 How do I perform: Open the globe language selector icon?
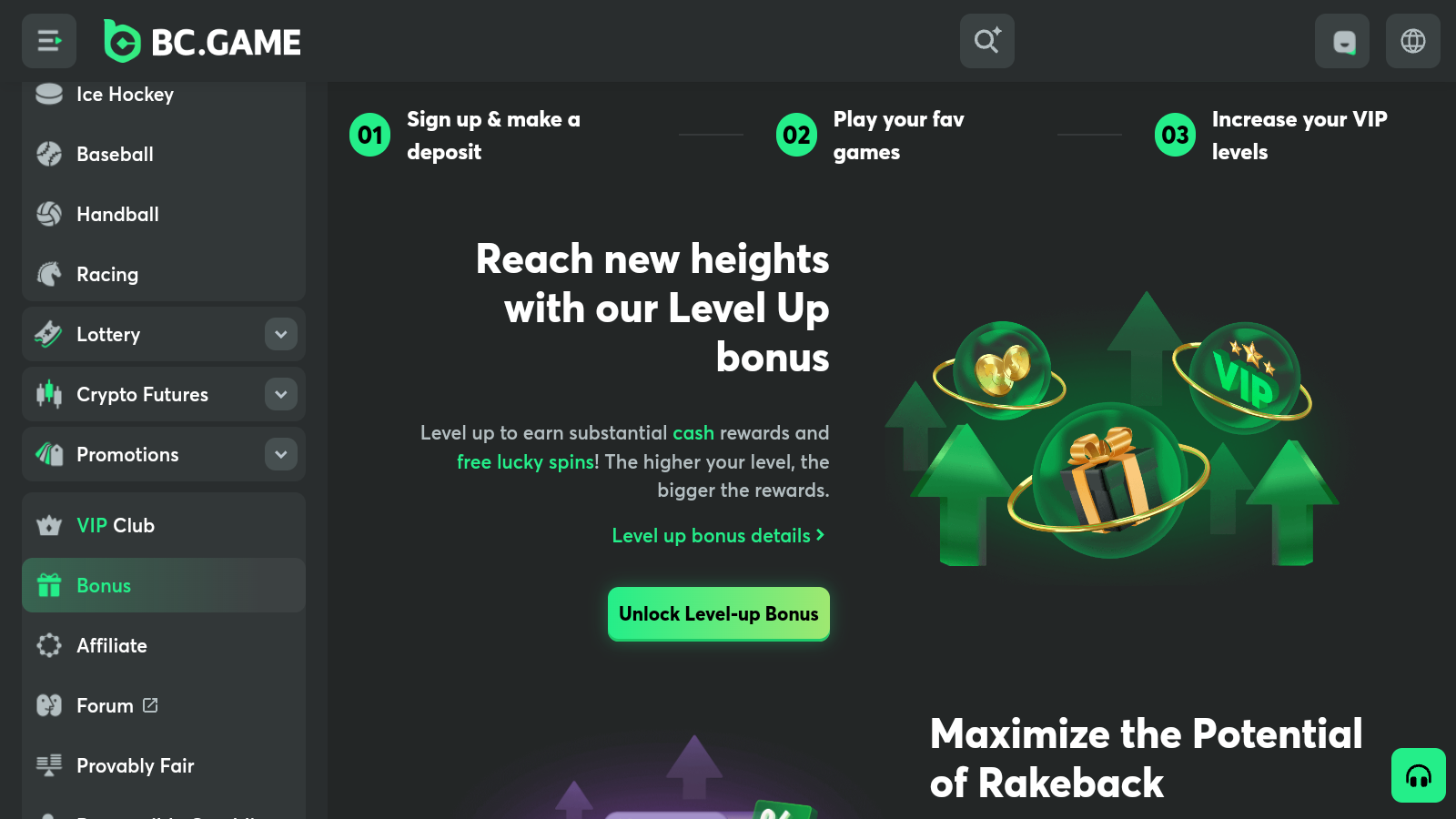coord(1413,41)
